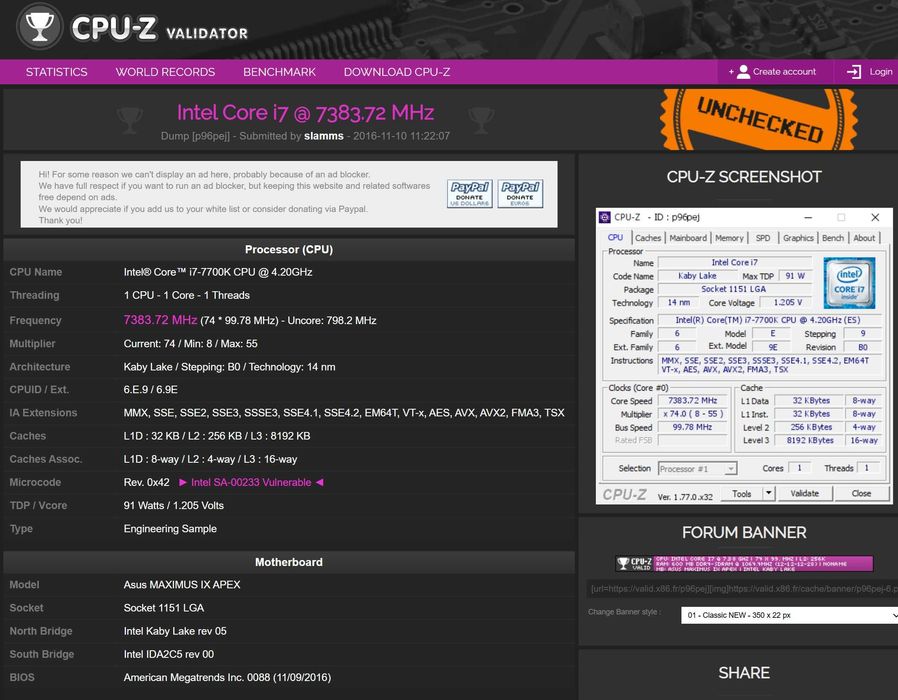Image resolution: width=898 pixels, height=700 pixels.
Task: Switch to the Caches tab in CPU-Z
Action: click(648, 238)
